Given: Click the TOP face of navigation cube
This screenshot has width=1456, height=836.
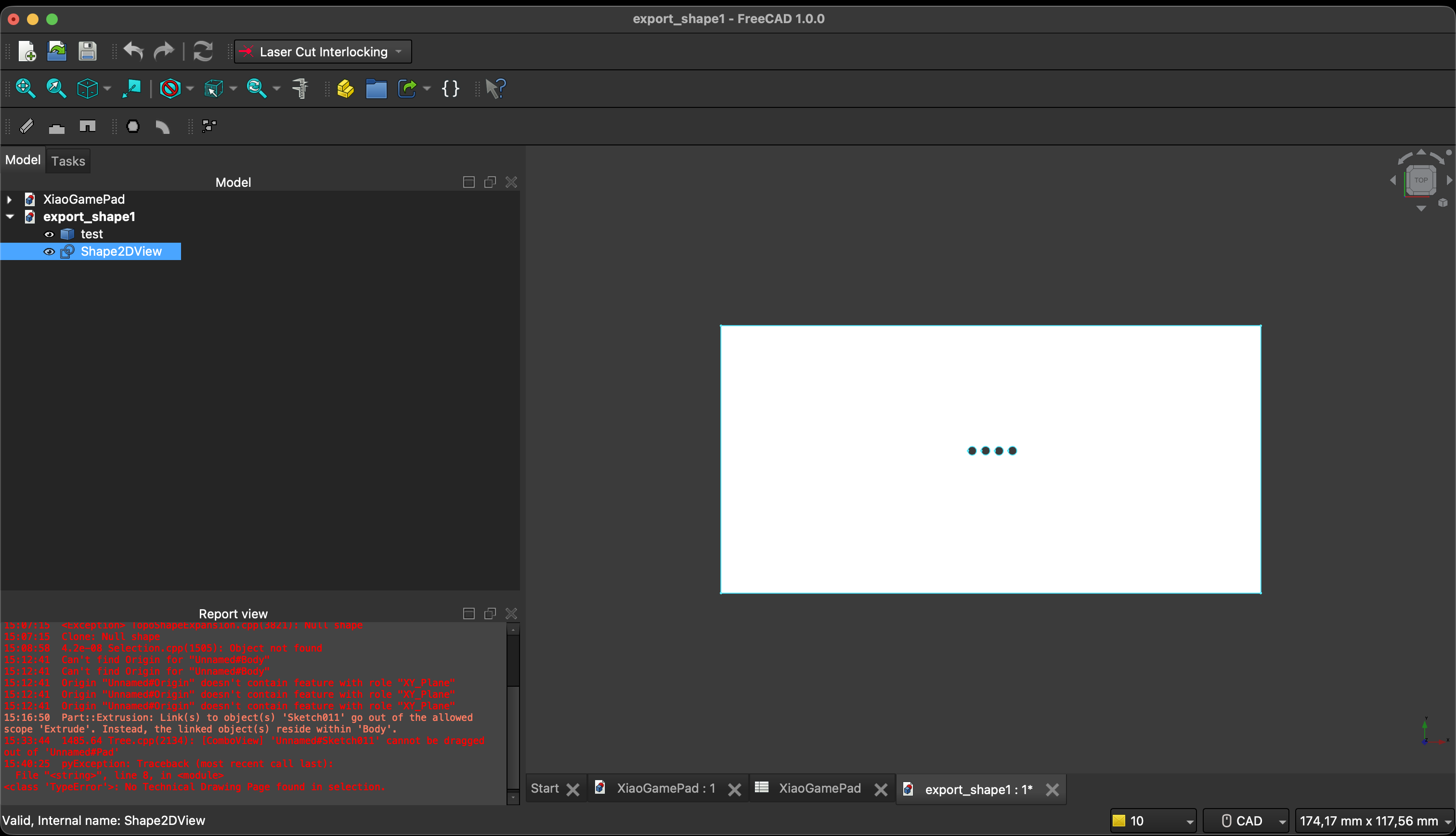Looking at the screenshot, I should click(x=1420, y=180).
